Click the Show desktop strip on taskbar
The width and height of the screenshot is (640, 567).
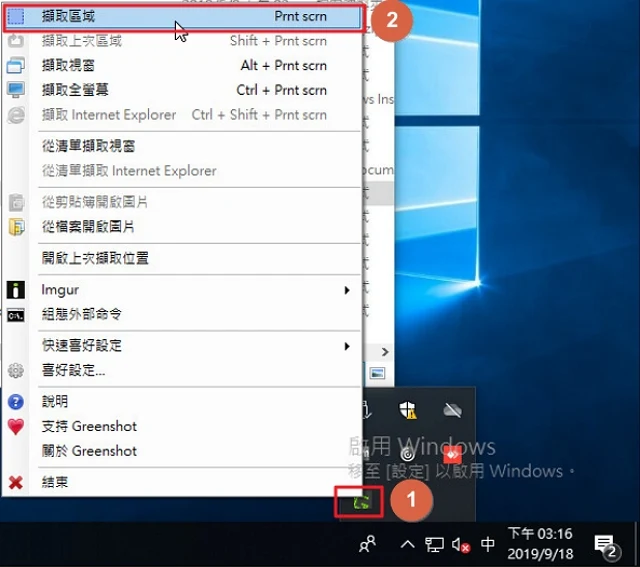(637, 544)
